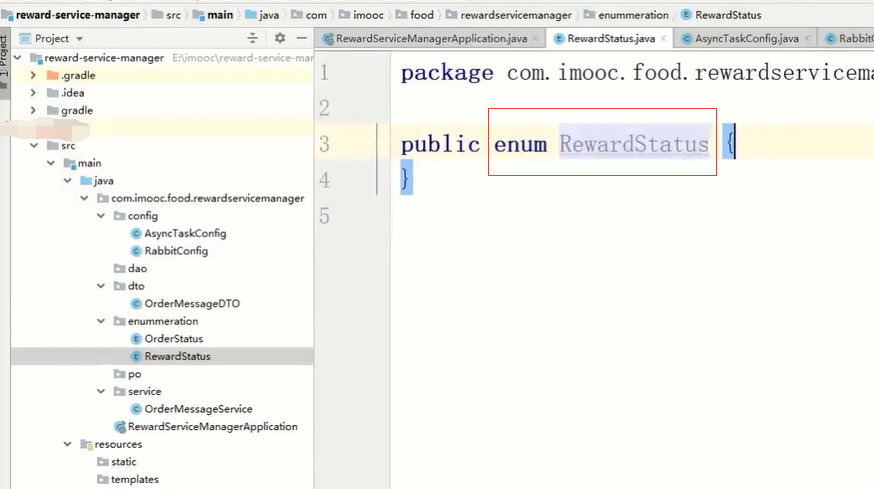874x489 pixels.
Task: Click the public keyword on line 3
Action: pos(440,145)
